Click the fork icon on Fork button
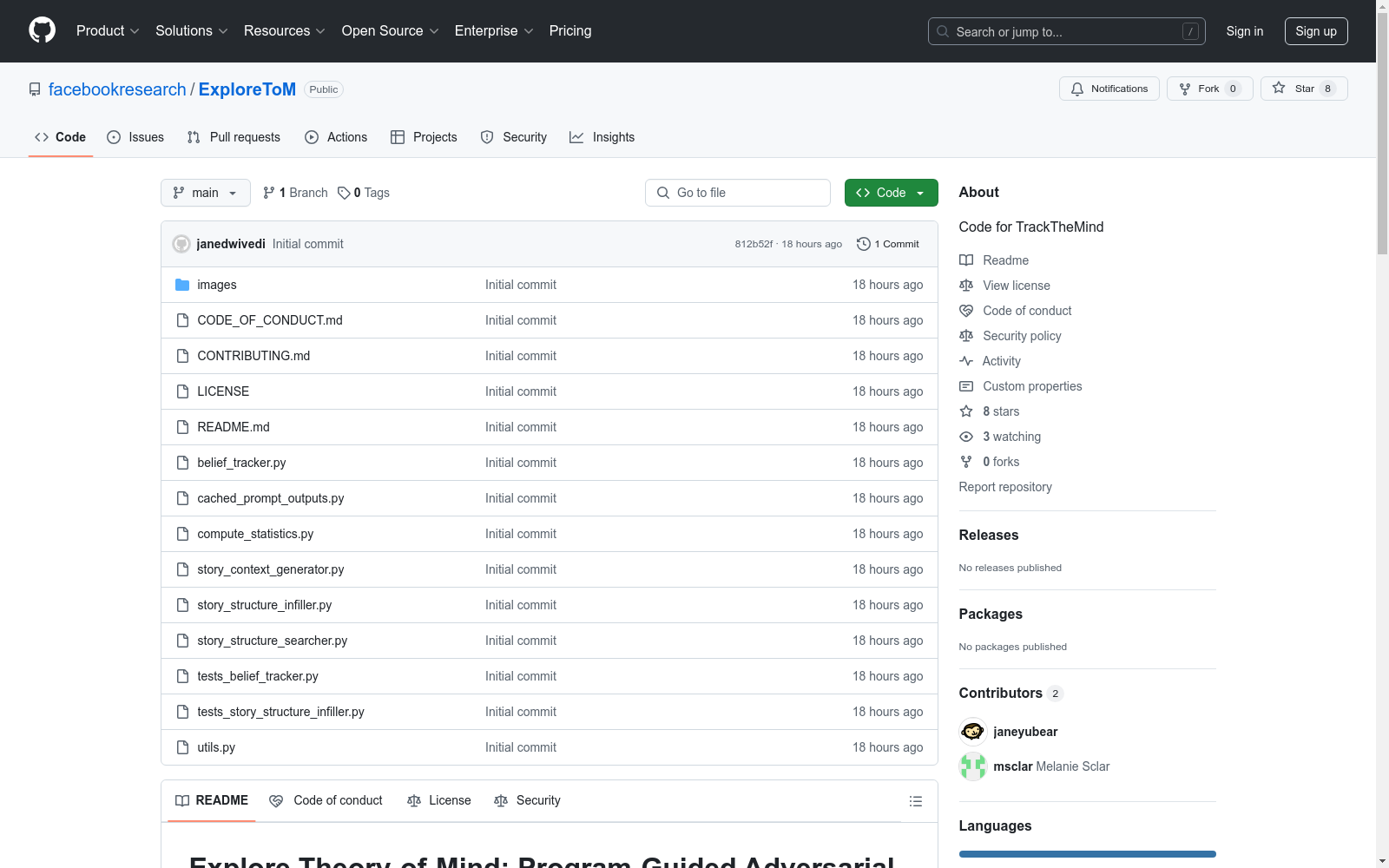 pyautogui.click(x=1185, y=89)
